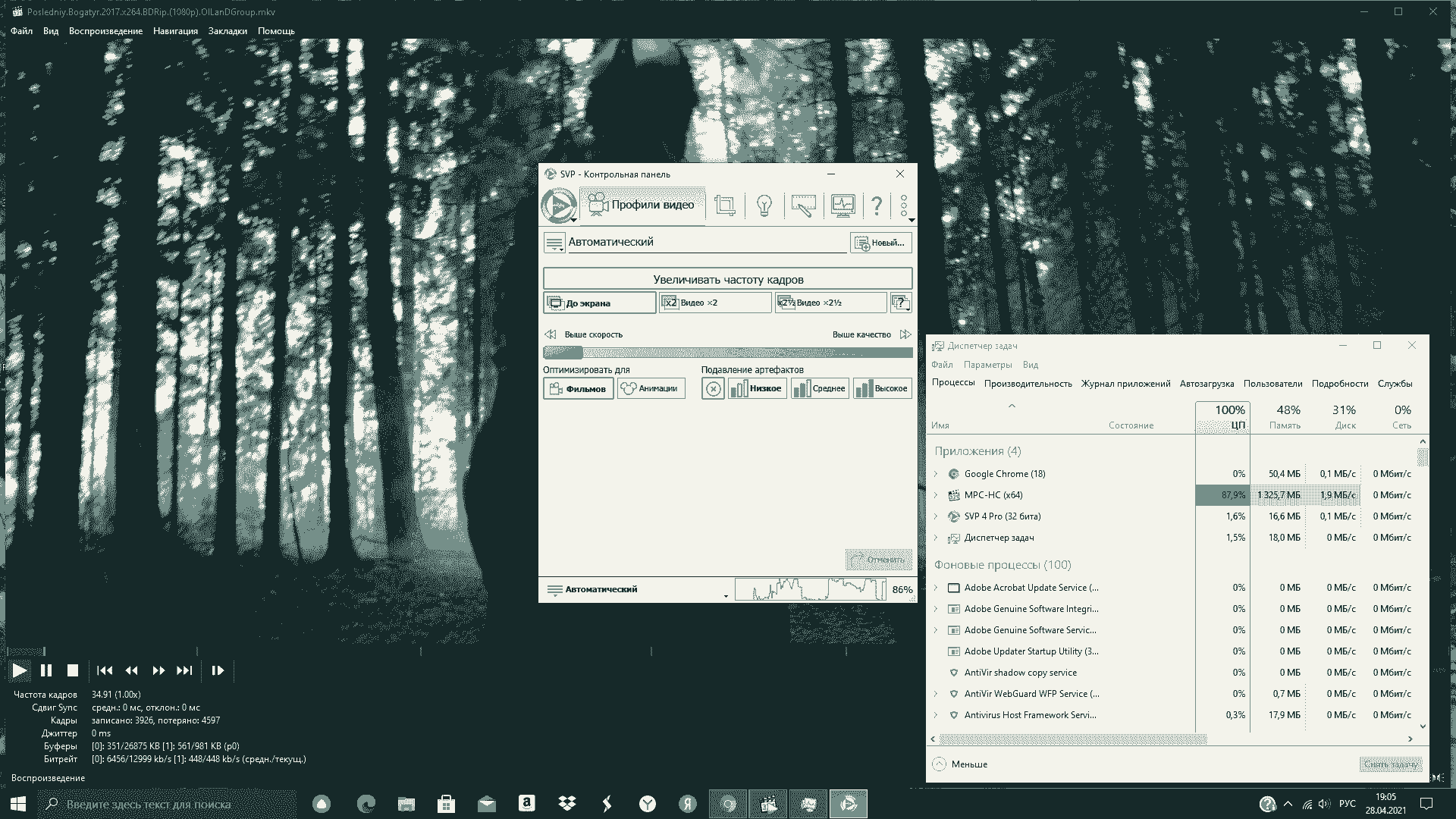Screen dimensions: 1456x819
Task: Open the SVP help question mark icon
Action: click(x=877, y=205)
